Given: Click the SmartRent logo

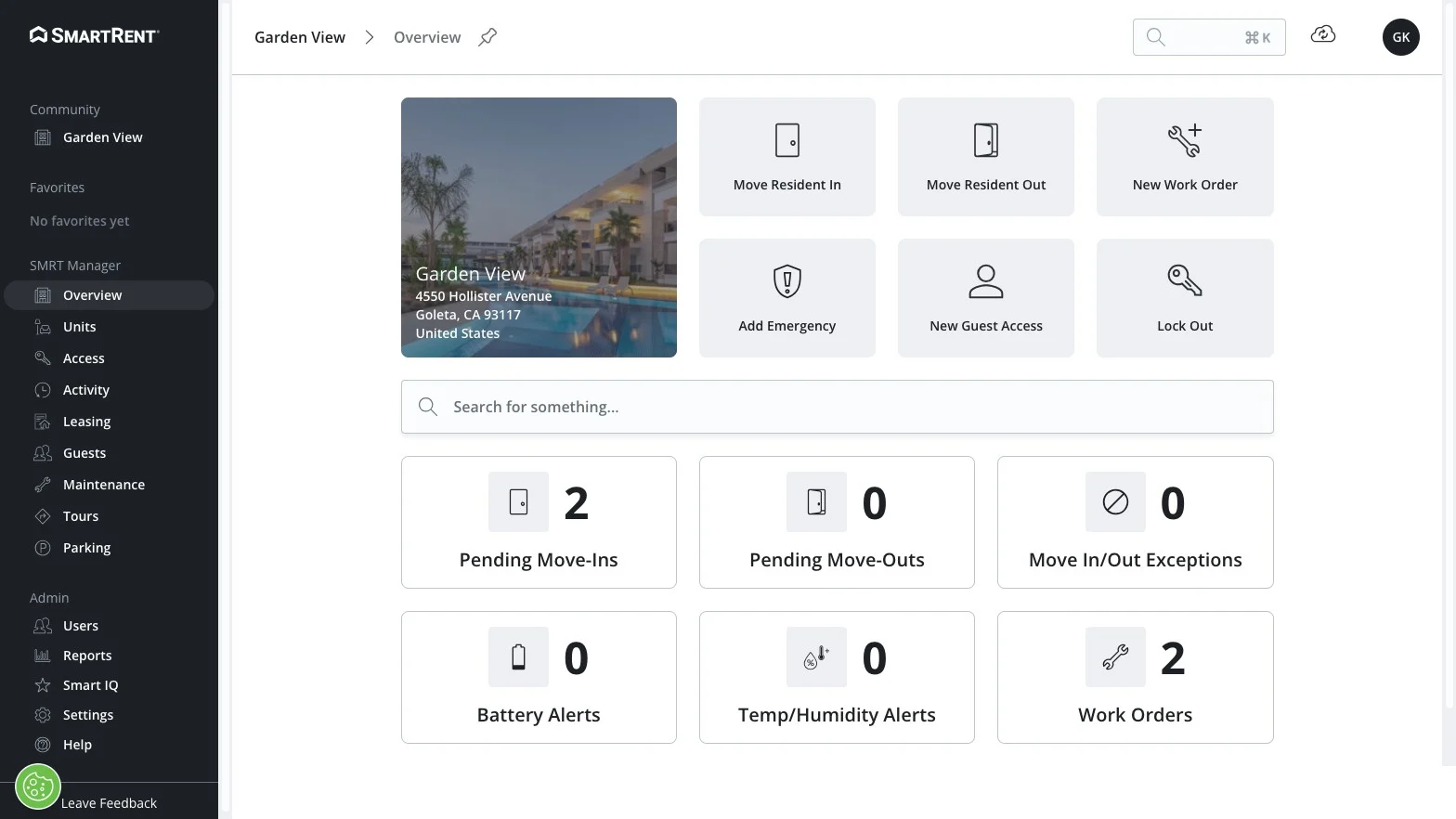Looking at the screenshot, I should (94, 35).
